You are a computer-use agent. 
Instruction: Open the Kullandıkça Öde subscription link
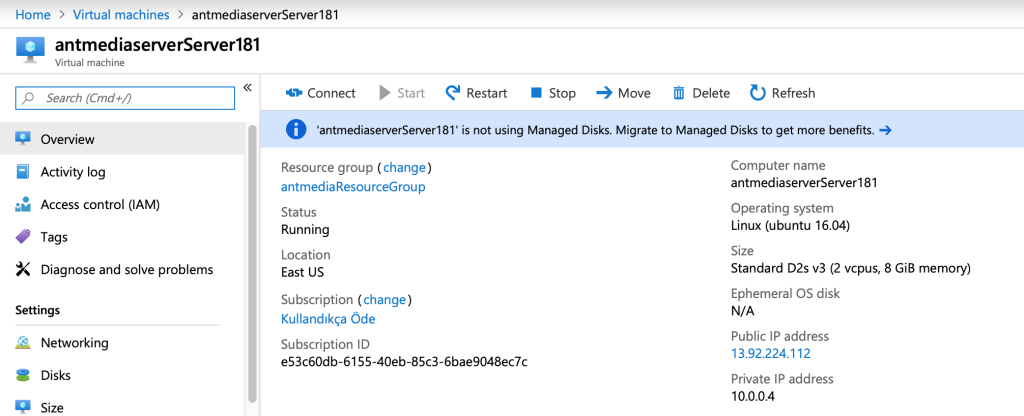[x=328, y=319]
